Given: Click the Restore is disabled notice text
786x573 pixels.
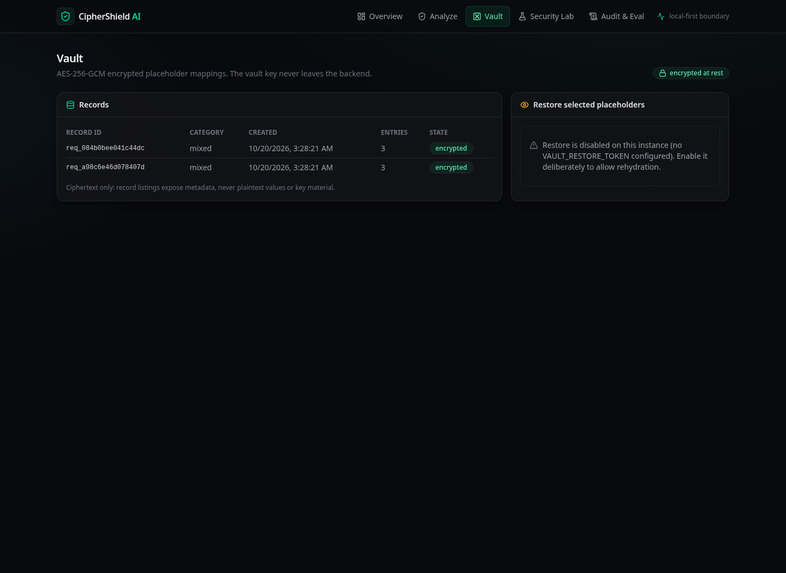Looking at the screenshot, I should 625,156.
